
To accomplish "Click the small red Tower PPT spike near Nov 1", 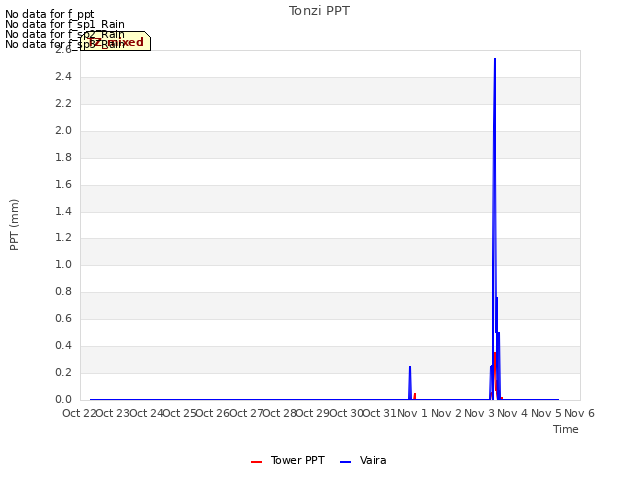I will tap(415, 394).
